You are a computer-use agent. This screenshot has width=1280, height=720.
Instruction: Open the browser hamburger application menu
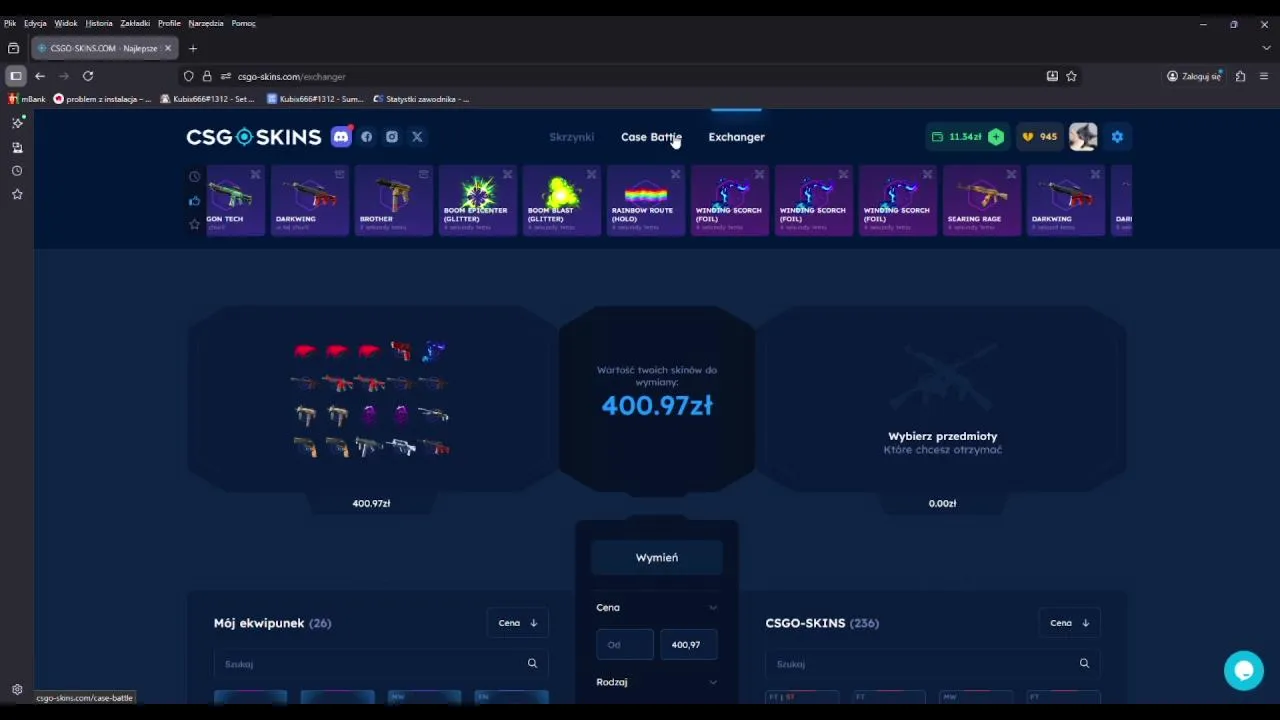pos(1264,76)
